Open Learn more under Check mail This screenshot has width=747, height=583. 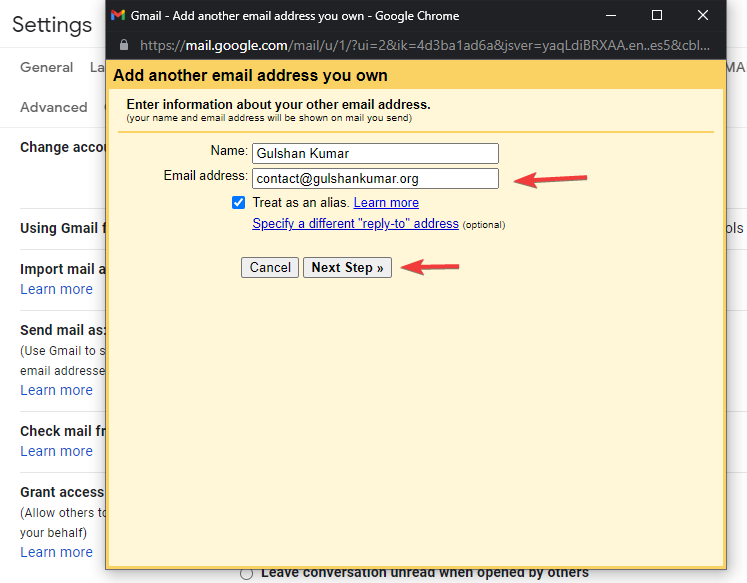[56, 451]
